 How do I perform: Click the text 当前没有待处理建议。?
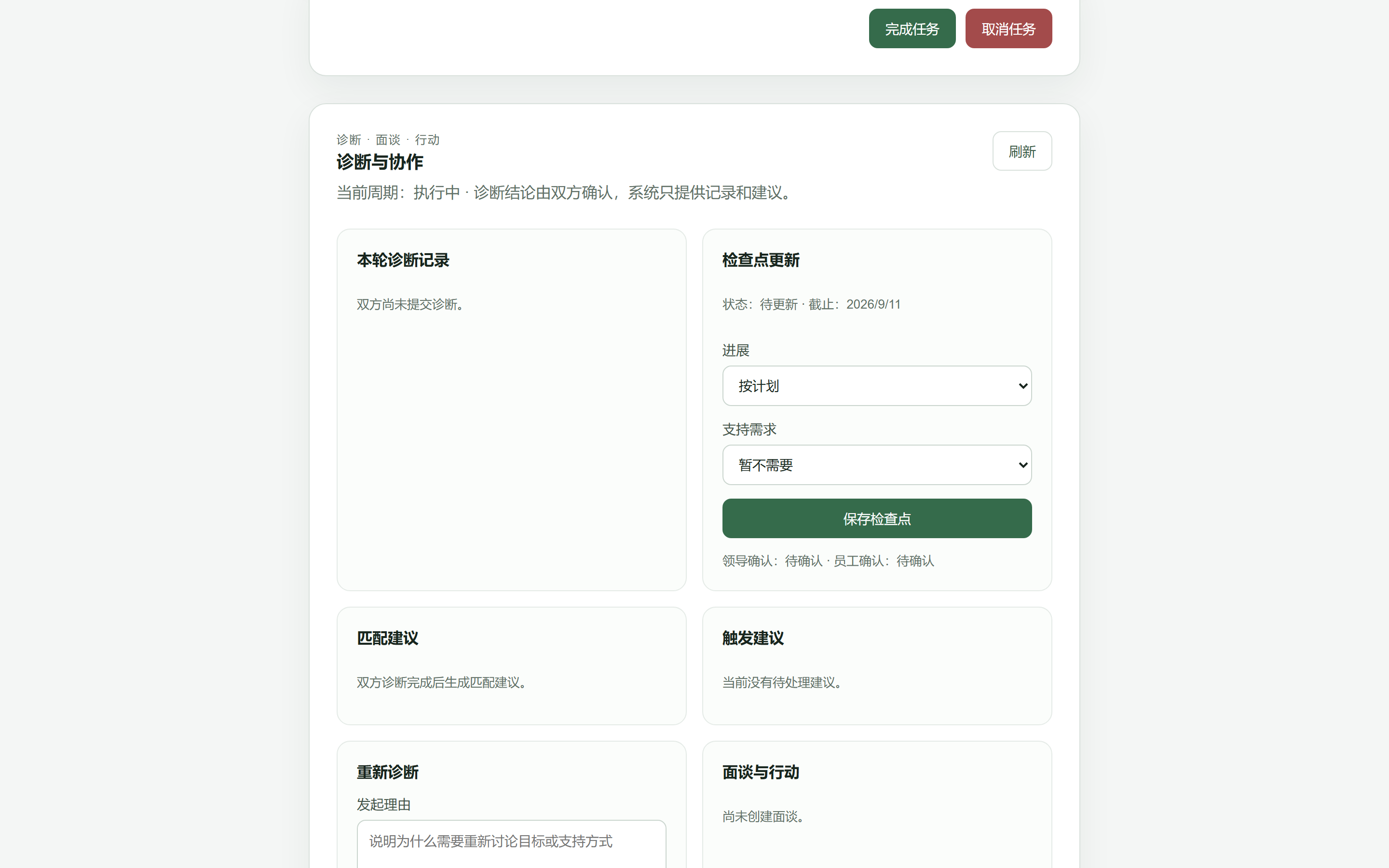tap(782, 682)
